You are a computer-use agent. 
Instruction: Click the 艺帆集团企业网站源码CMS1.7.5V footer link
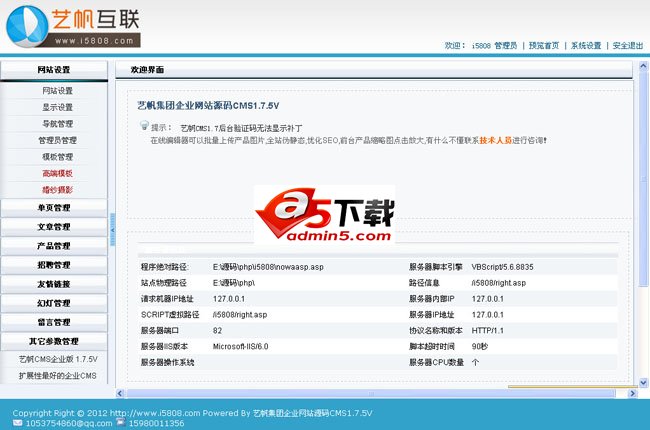click(313, 413)
